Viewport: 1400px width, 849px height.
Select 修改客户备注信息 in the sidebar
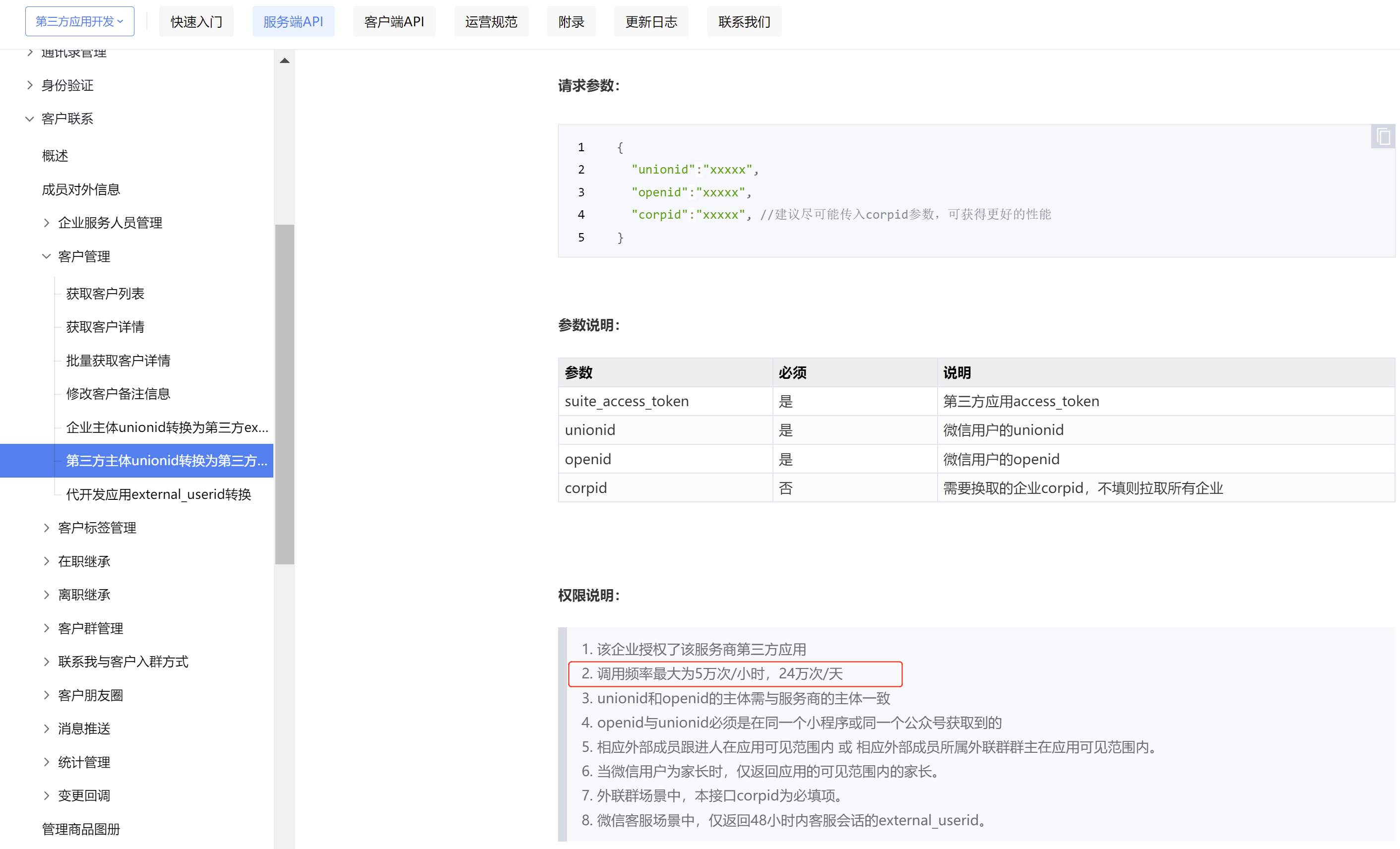pyautogui.click(x=118, y=394)
